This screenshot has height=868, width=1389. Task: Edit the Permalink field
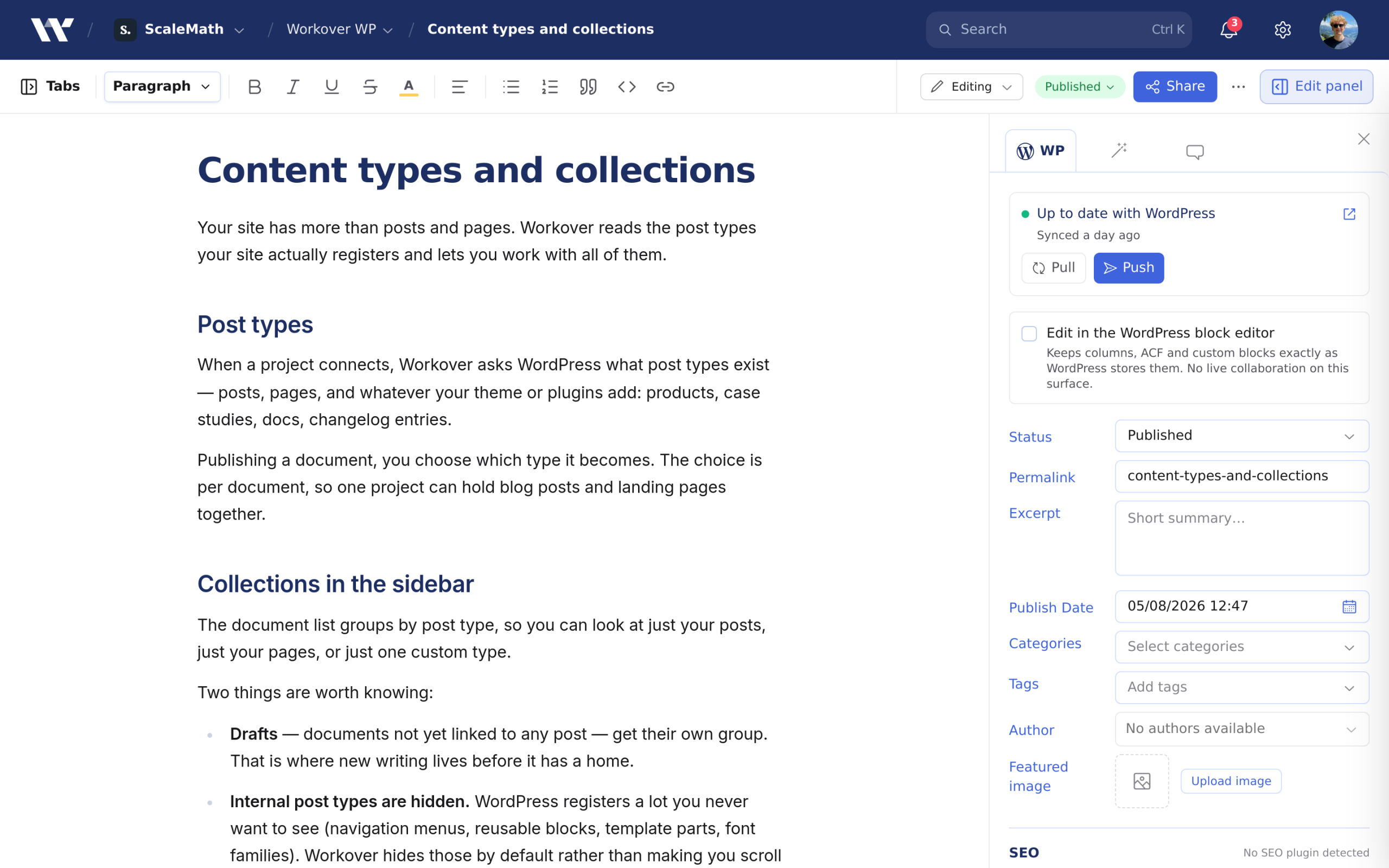click(x=1241, y=476)
